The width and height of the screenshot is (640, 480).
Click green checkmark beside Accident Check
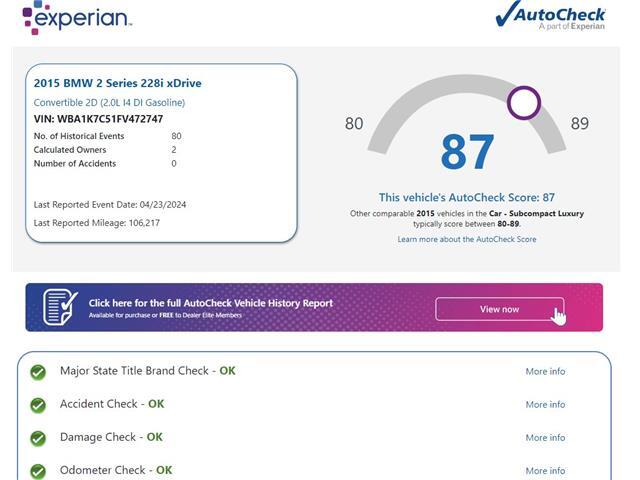[x=38, y=405]
